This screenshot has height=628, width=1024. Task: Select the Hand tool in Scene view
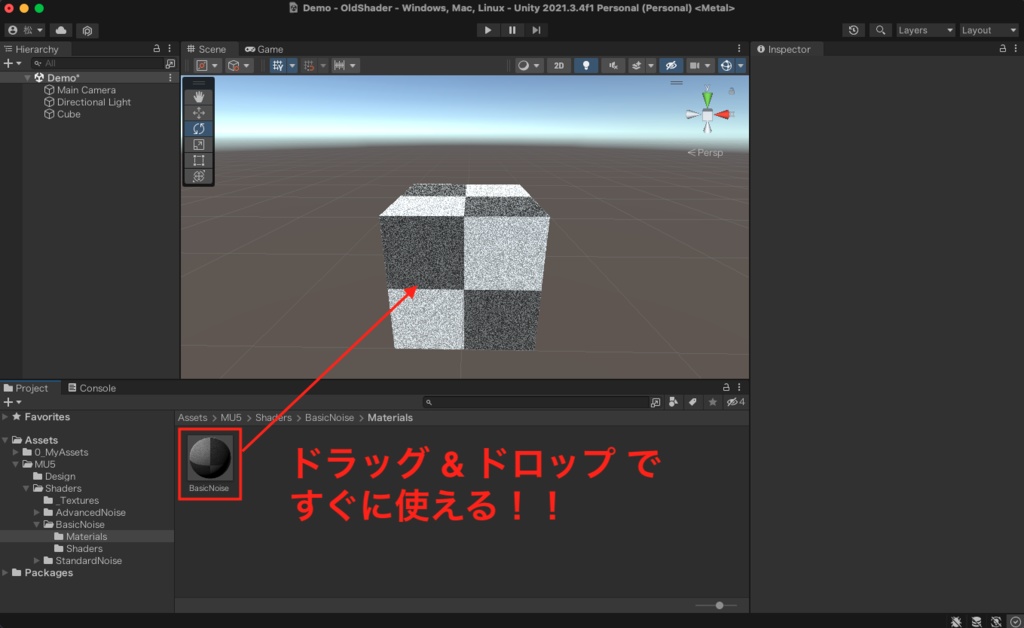point(197,97)
